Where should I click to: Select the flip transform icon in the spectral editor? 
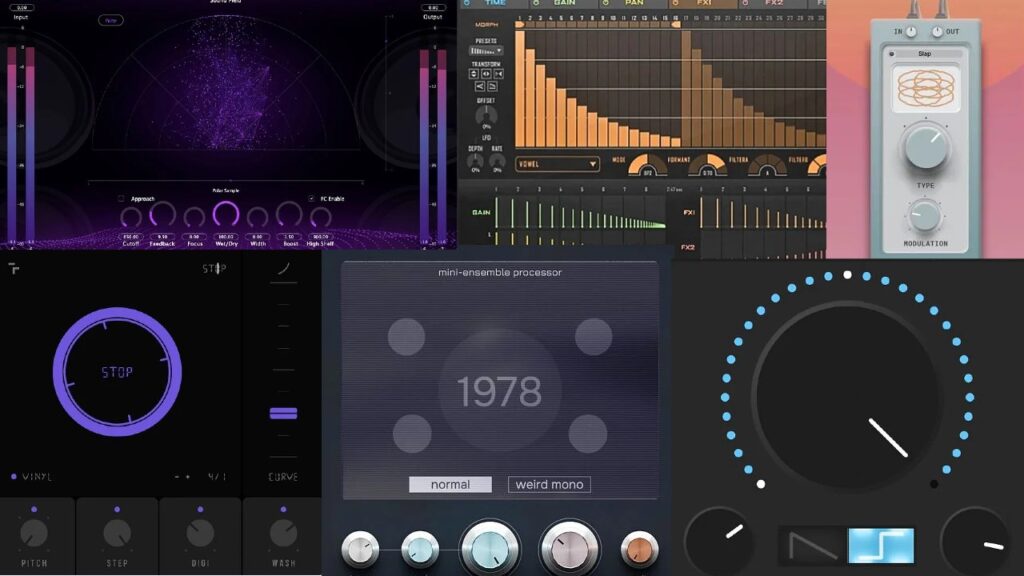[498, 73]
